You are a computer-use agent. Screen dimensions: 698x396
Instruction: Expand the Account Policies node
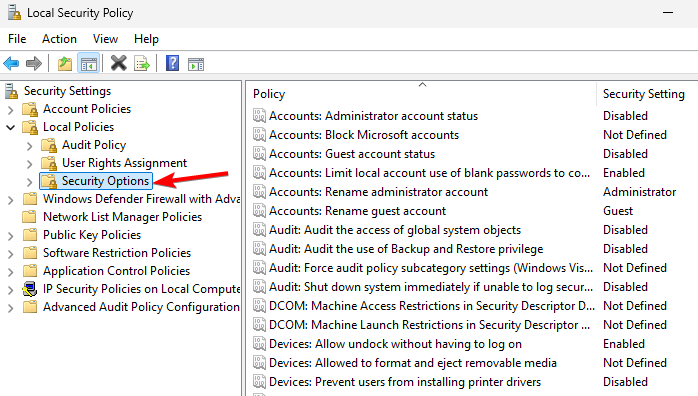(x=11, y=109)
